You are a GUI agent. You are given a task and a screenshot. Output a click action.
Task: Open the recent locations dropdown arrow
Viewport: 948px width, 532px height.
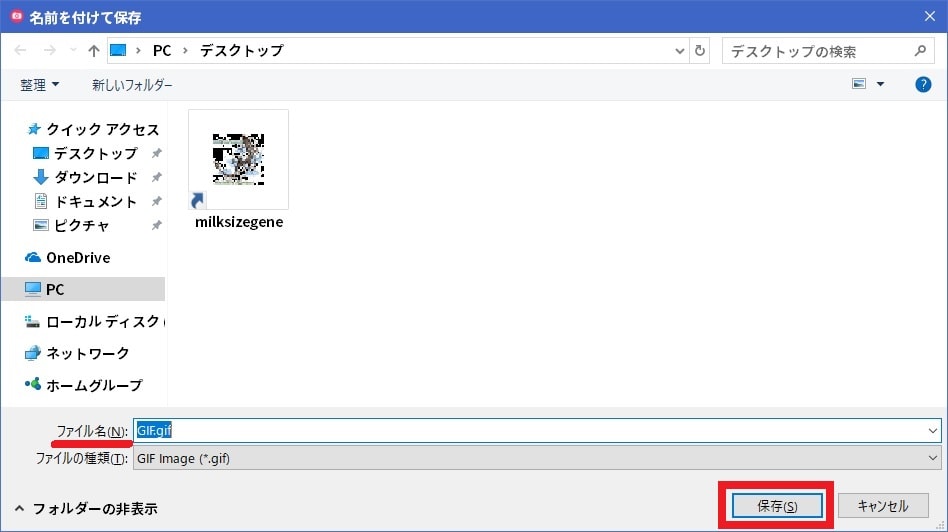coord(73,50)
